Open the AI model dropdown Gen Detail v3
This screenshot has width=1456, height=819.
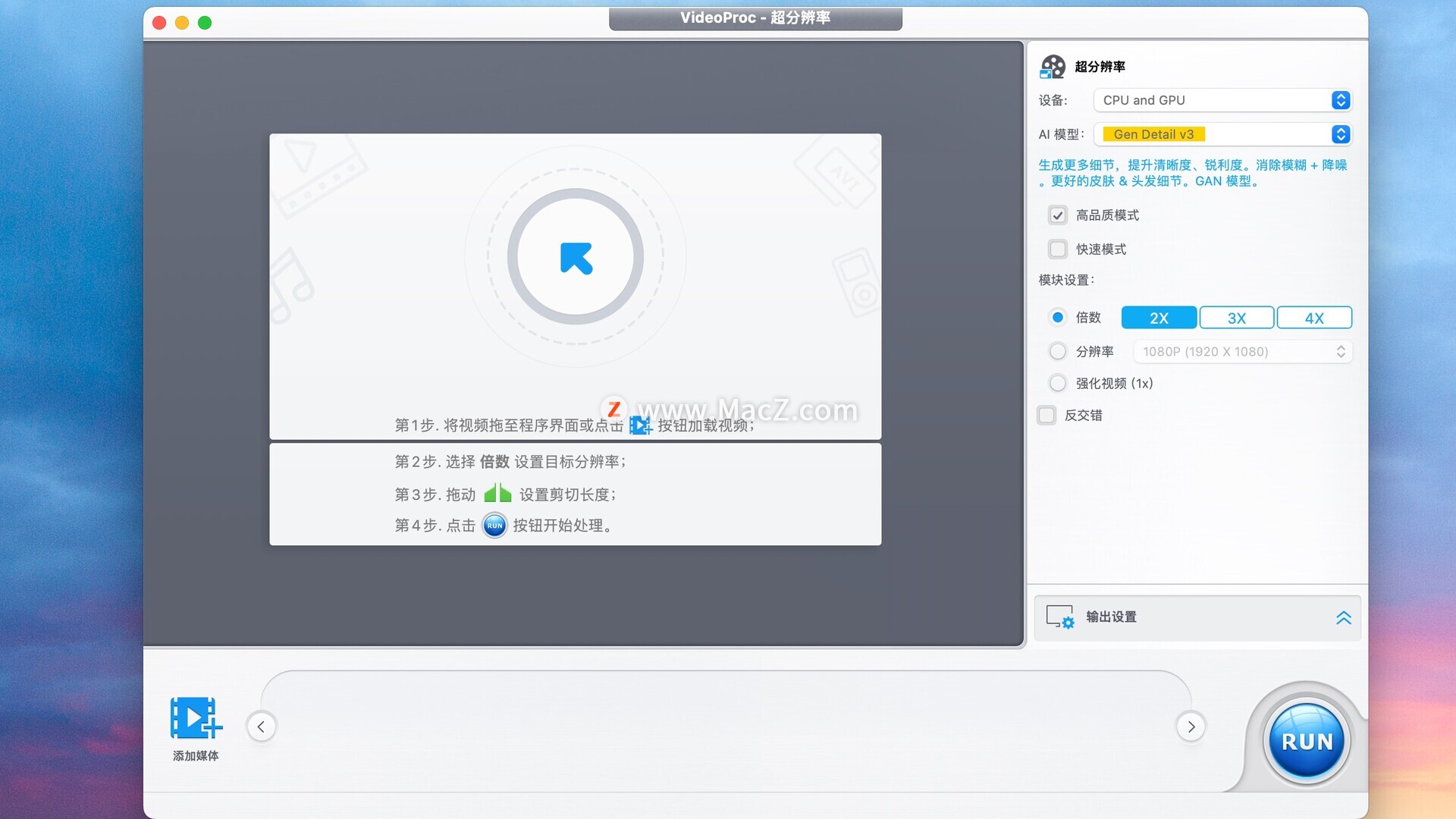1222,134
